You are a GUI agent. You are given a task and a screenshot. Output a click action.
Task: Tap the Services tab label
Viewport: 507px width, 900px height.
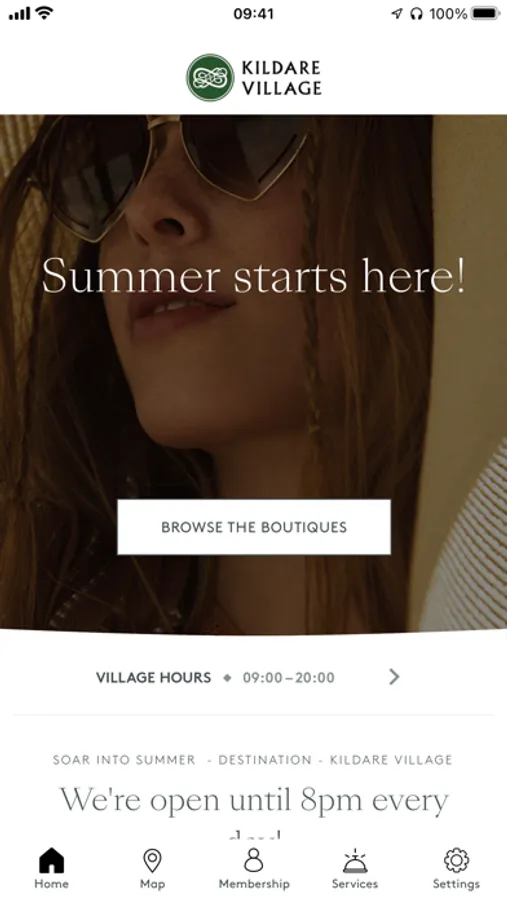355,884
